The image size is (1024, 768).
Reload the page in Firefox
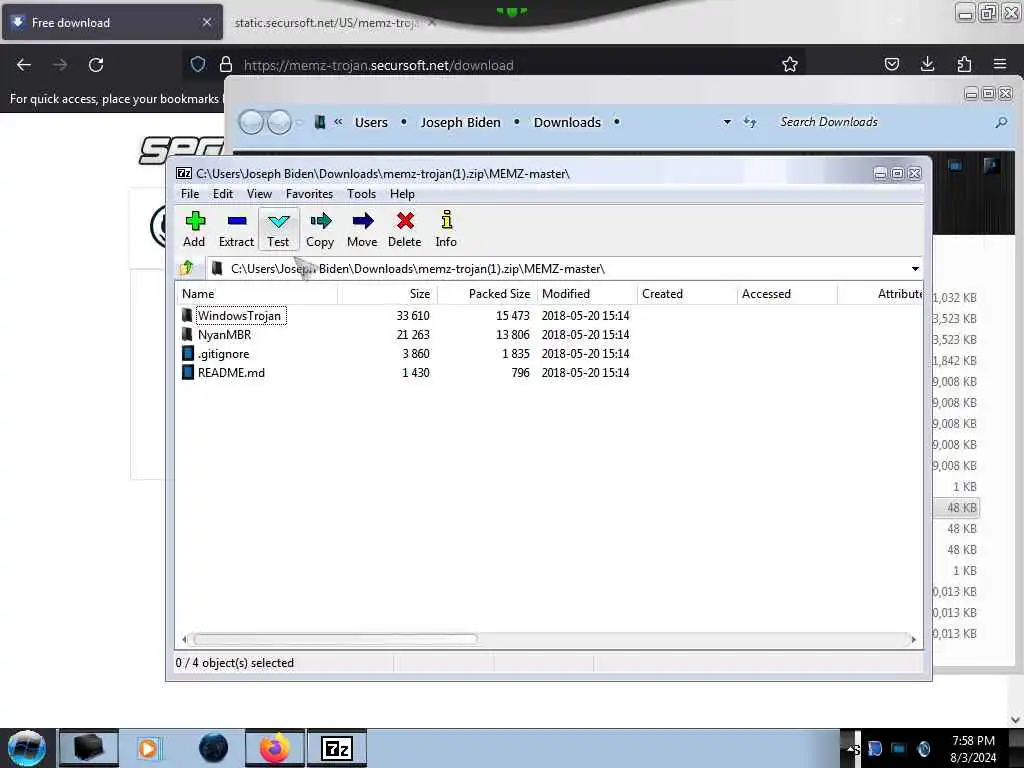point(96,65)
